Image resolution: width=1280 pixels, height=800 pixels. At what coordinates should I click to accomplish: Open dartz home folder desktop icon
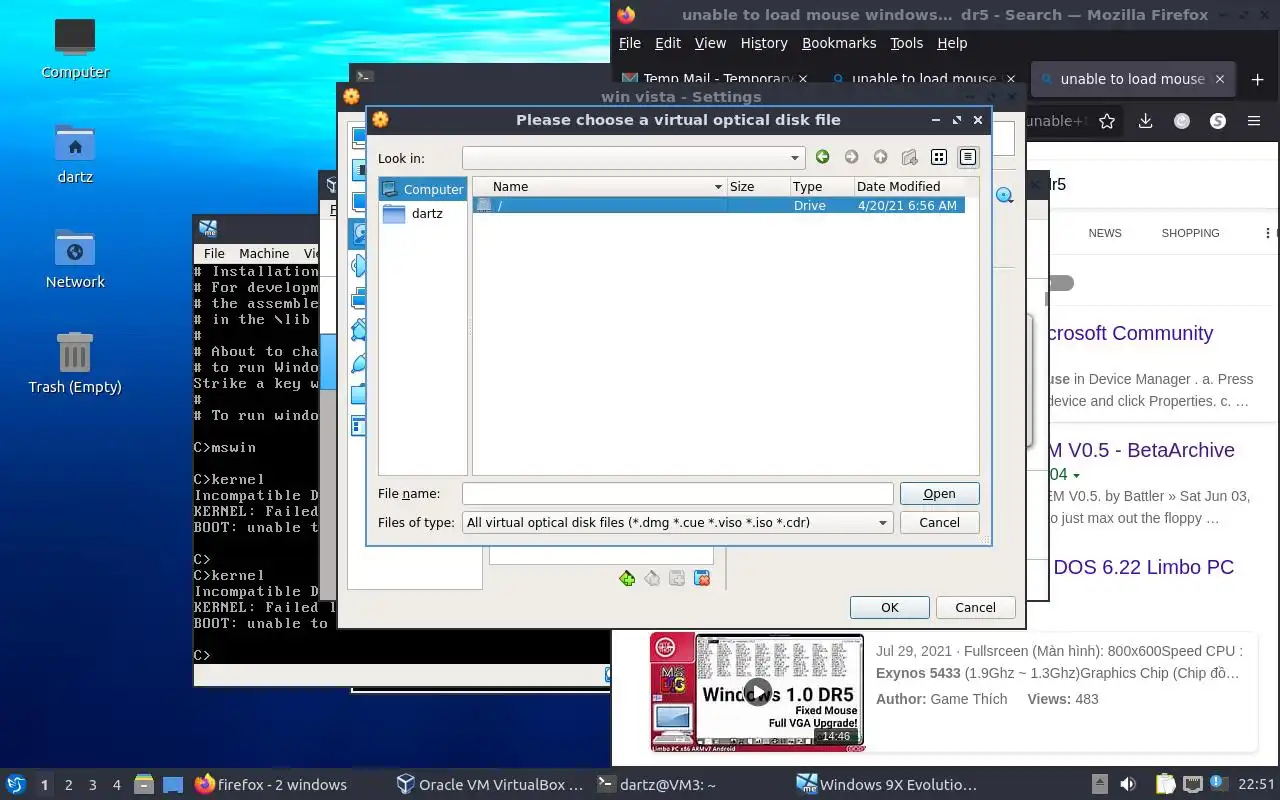click(x=75, y=154)
